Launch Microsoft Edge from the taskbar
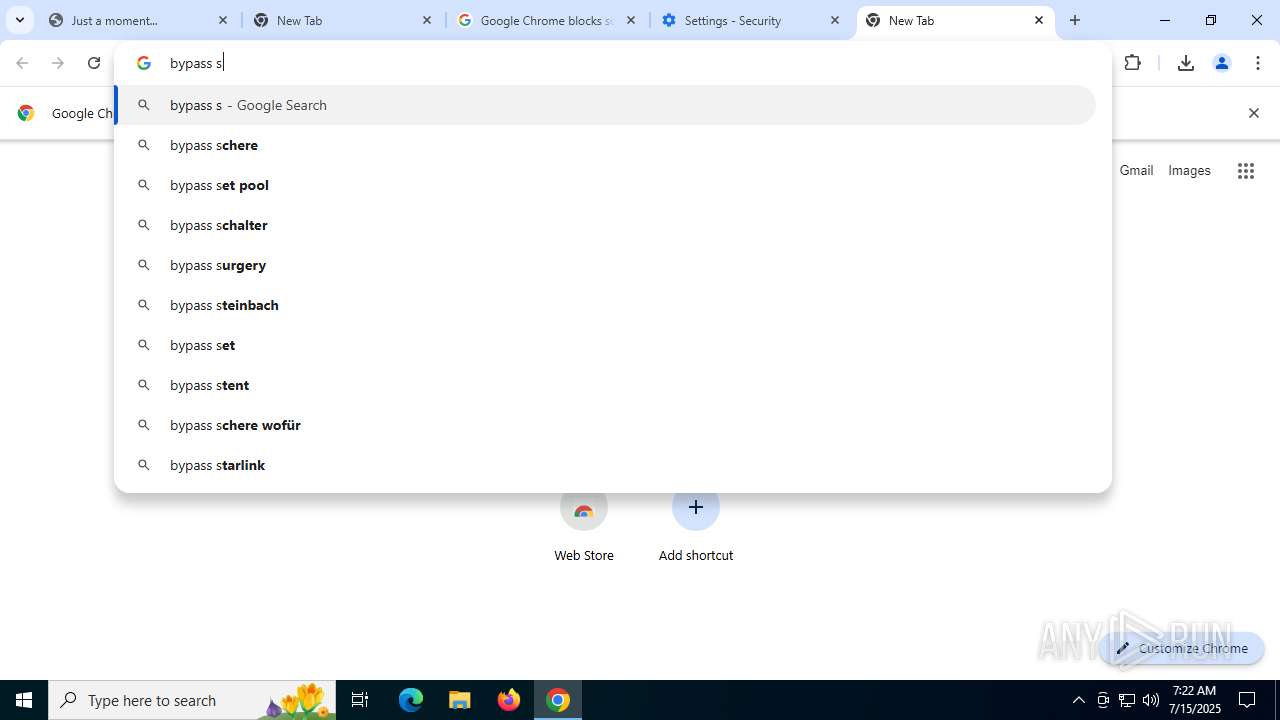 (x=411, y=700)
